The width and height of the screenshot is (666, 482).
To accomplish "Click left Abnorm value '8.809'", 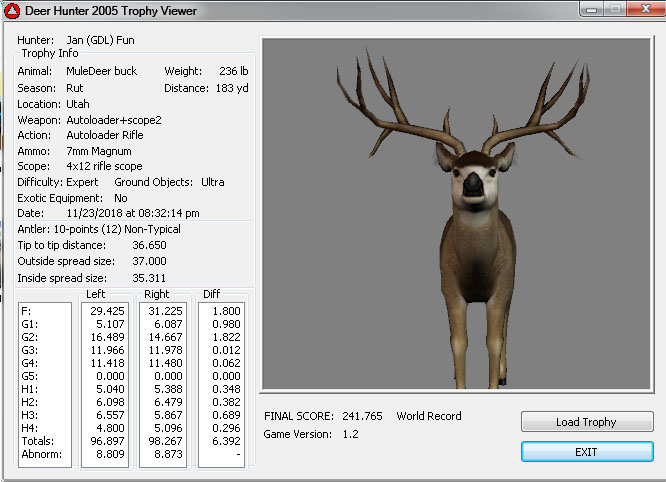I will point(110,454).
